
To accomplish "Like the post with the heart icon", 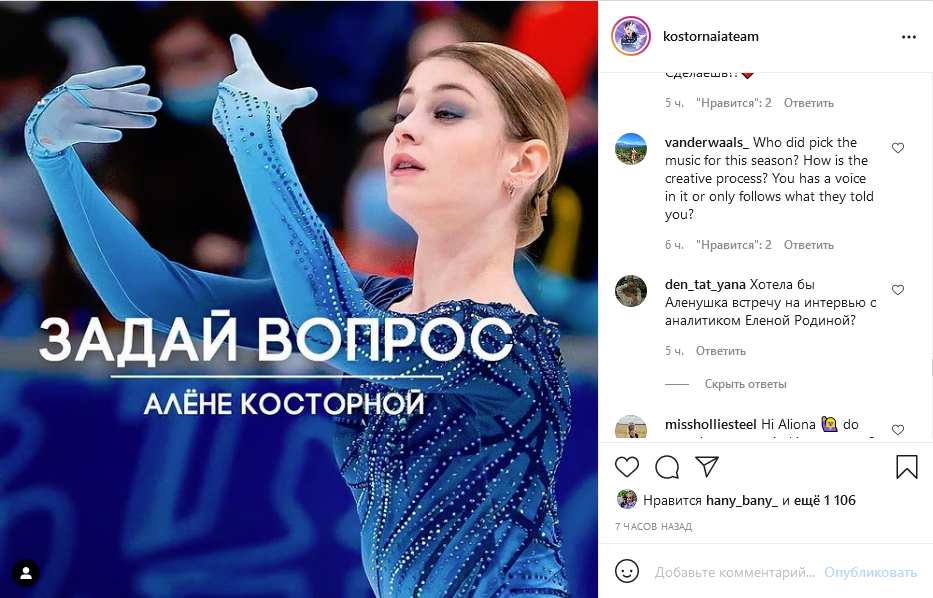I will (x=627, y=467).
